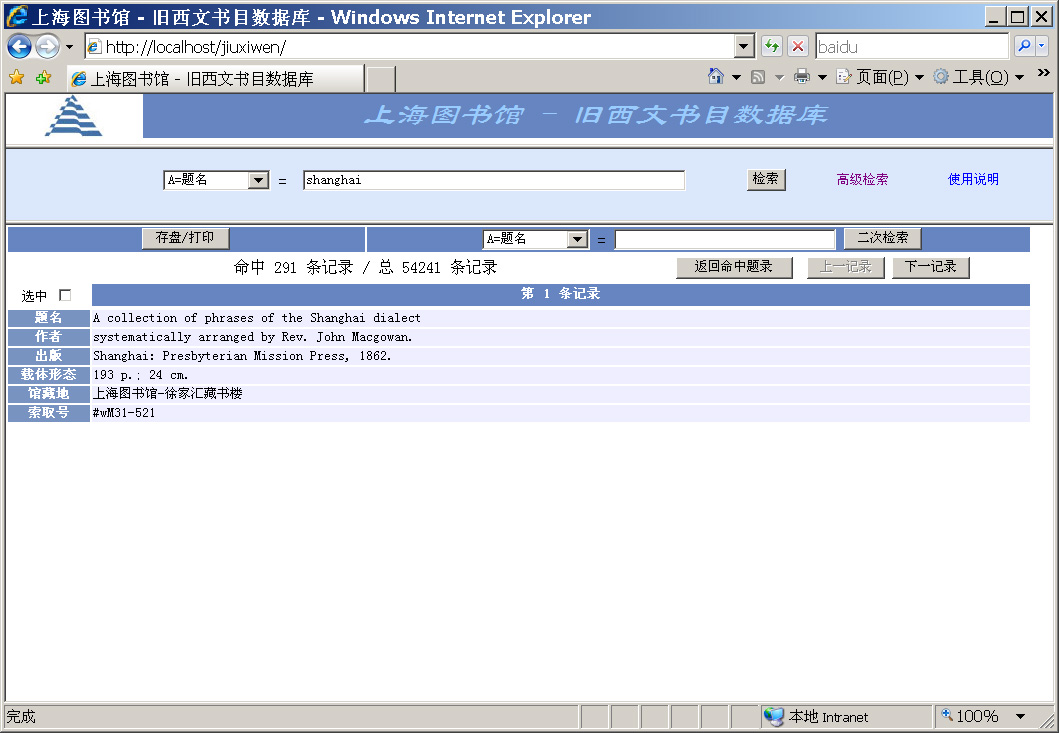Click the Print icon in the toolbar
This screenshot has width=1059, height=733.
coord(802,76)
